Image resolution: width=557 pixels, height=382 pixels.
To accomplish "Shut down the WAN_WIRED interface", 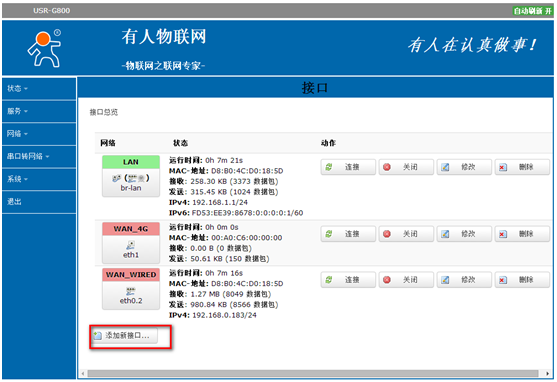I will click(406, 280).
